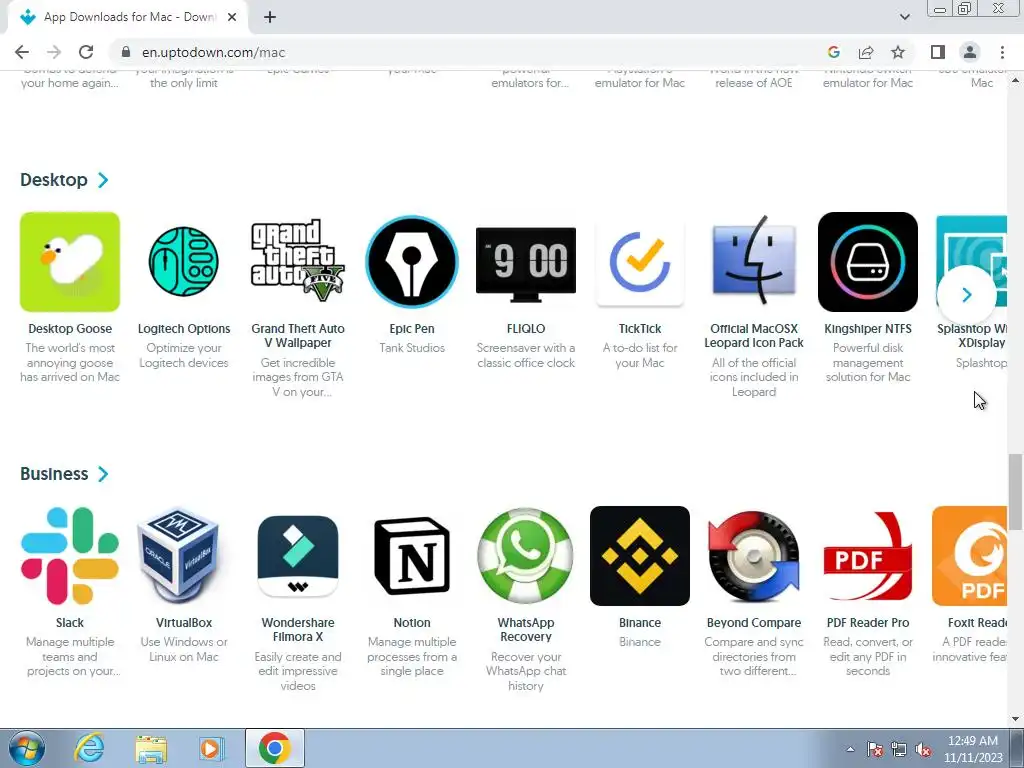The width and height of the screenshot is (1024, 768).
Task: Open the network icon in system tray
Action: coord(899,749)
